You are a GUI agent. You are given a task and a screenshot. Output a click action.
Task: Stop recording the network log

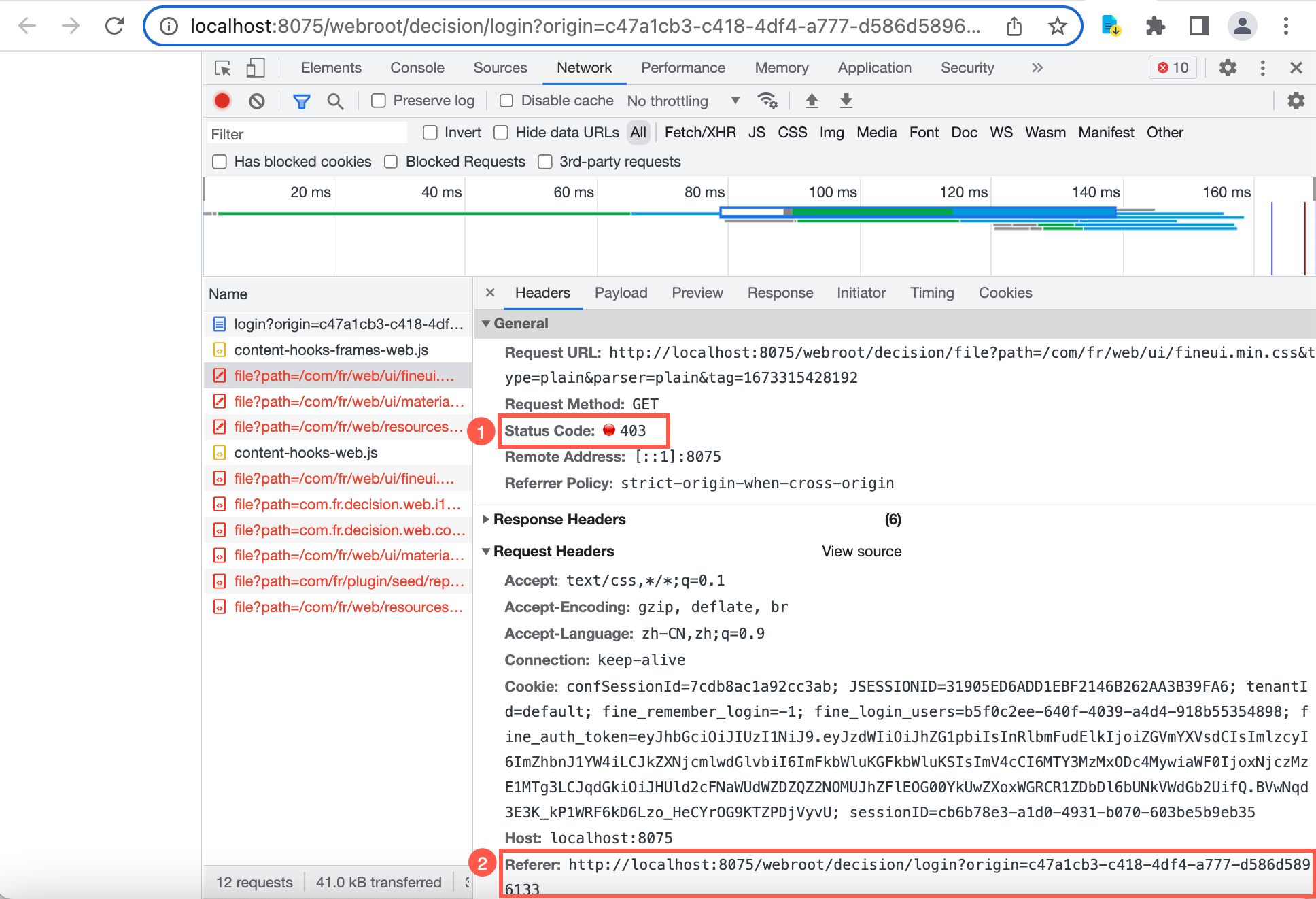pyautogui.click(x=222, y=101)
